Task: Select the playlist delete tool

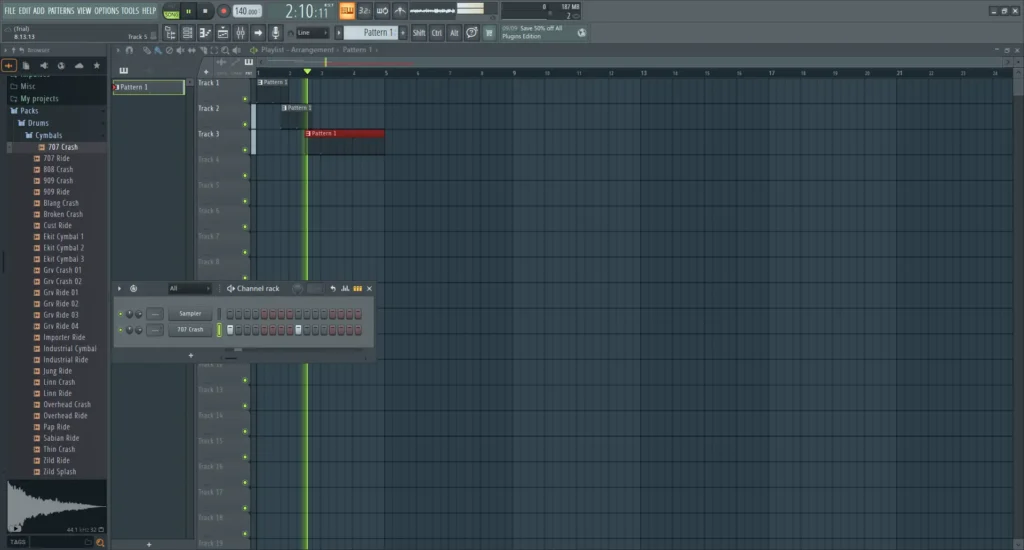Action: click(169, 50)
